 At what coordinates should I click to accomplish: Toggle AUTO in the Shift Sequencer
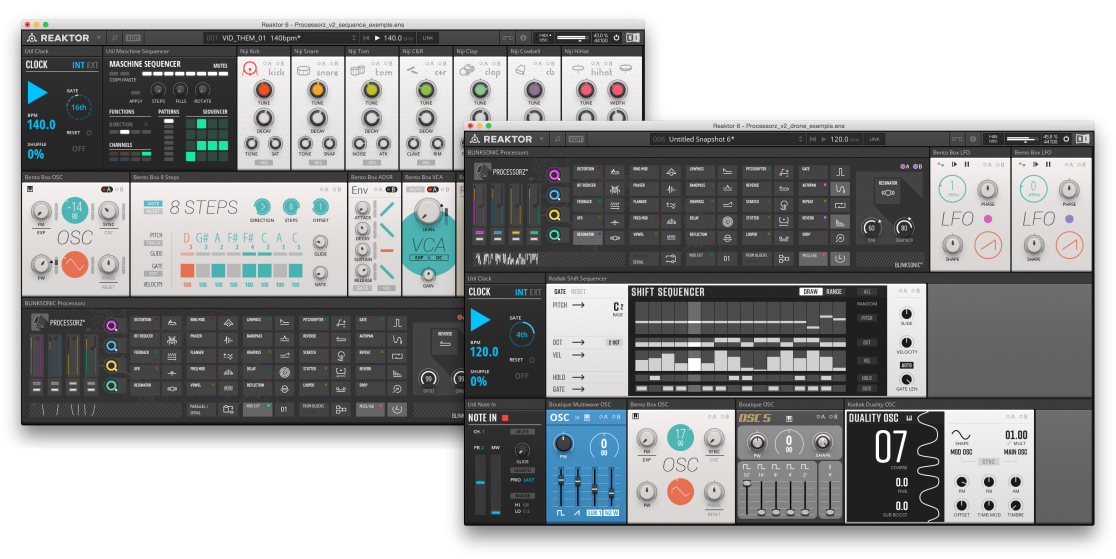(x=906, y=365)
